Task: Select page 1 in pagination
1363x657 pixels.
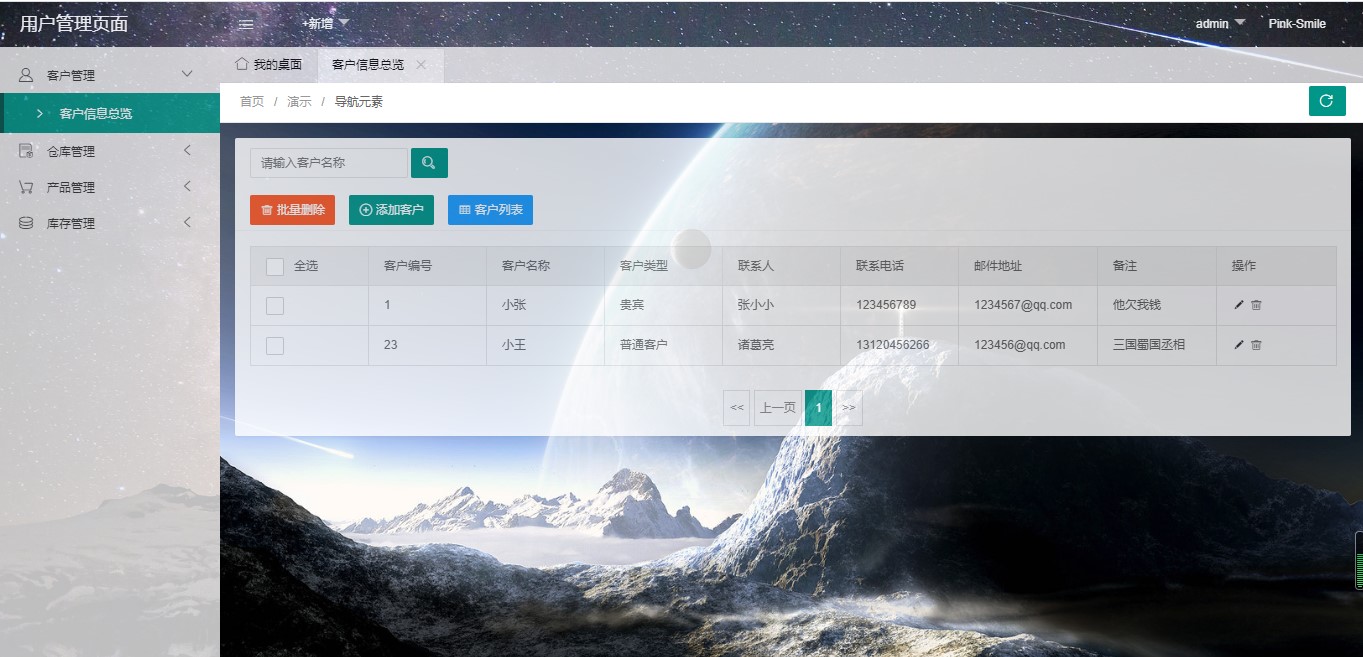Action: click(818, 408)
